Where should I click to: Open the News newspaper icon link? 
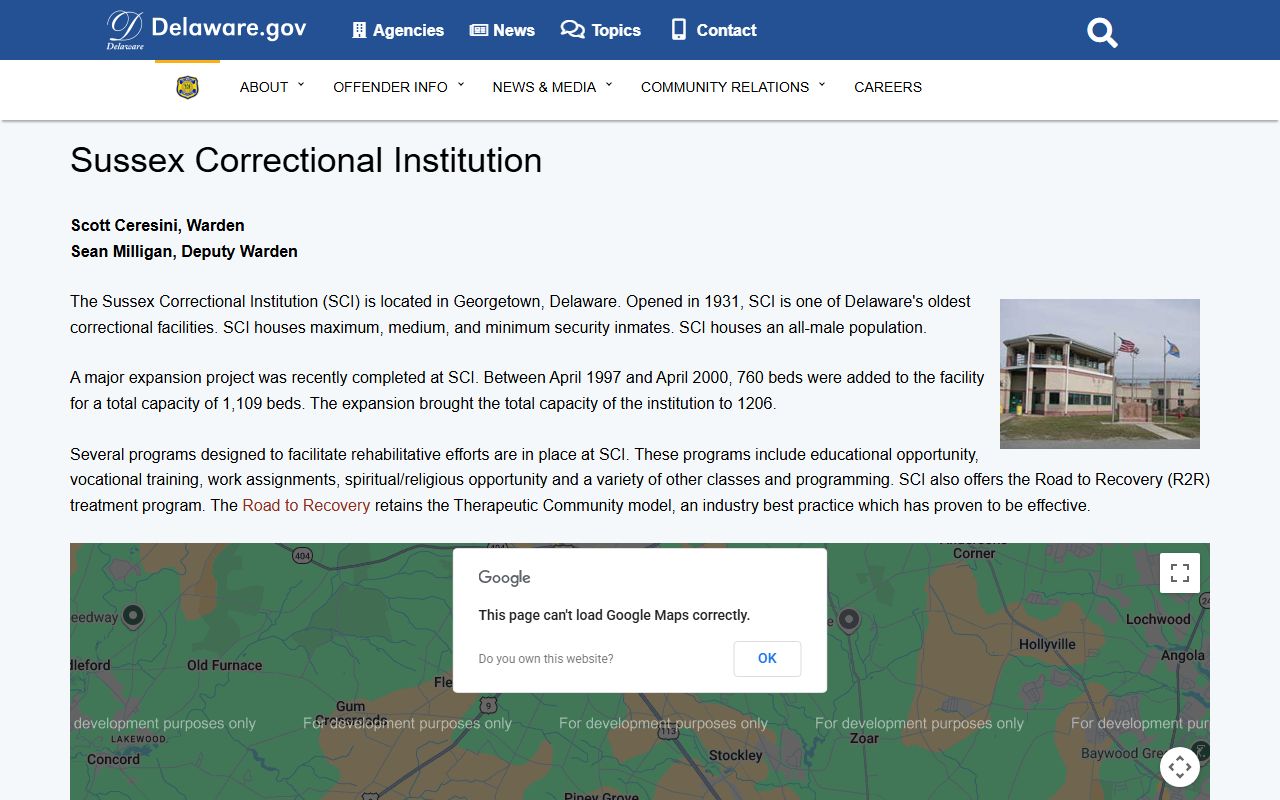(x=502, y=30)
